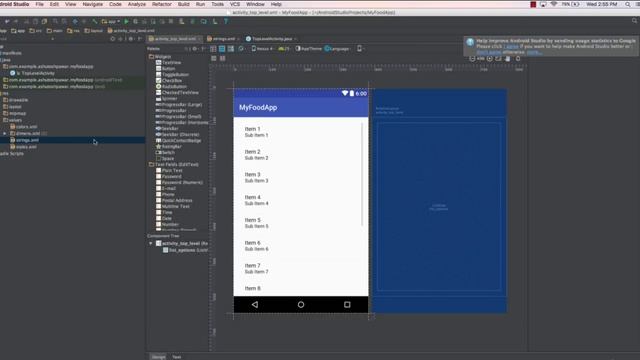Select the Switch widget in the palette

click(x=165, y=152)
